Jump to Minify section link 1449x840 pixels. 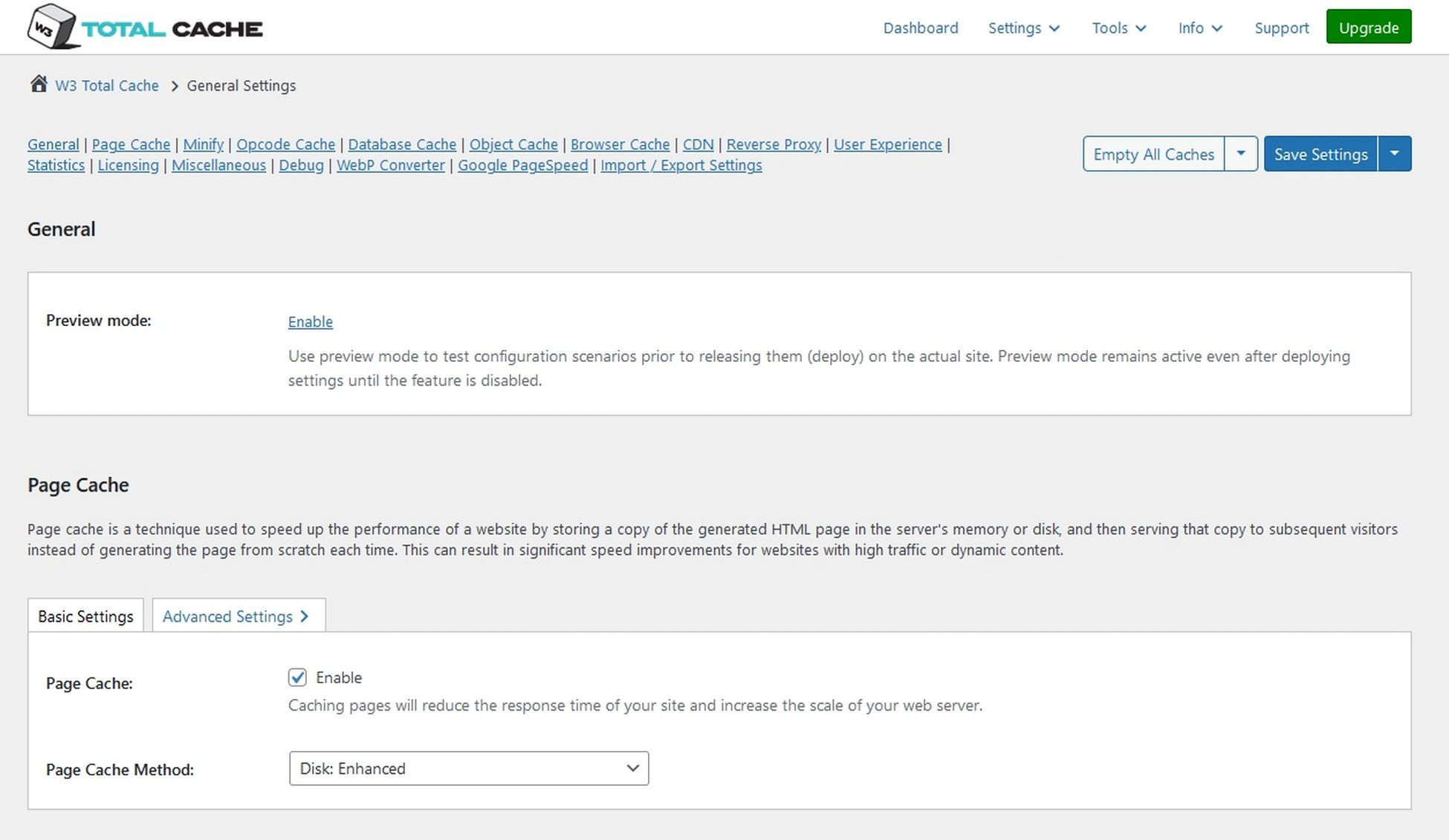click(204, 144)
